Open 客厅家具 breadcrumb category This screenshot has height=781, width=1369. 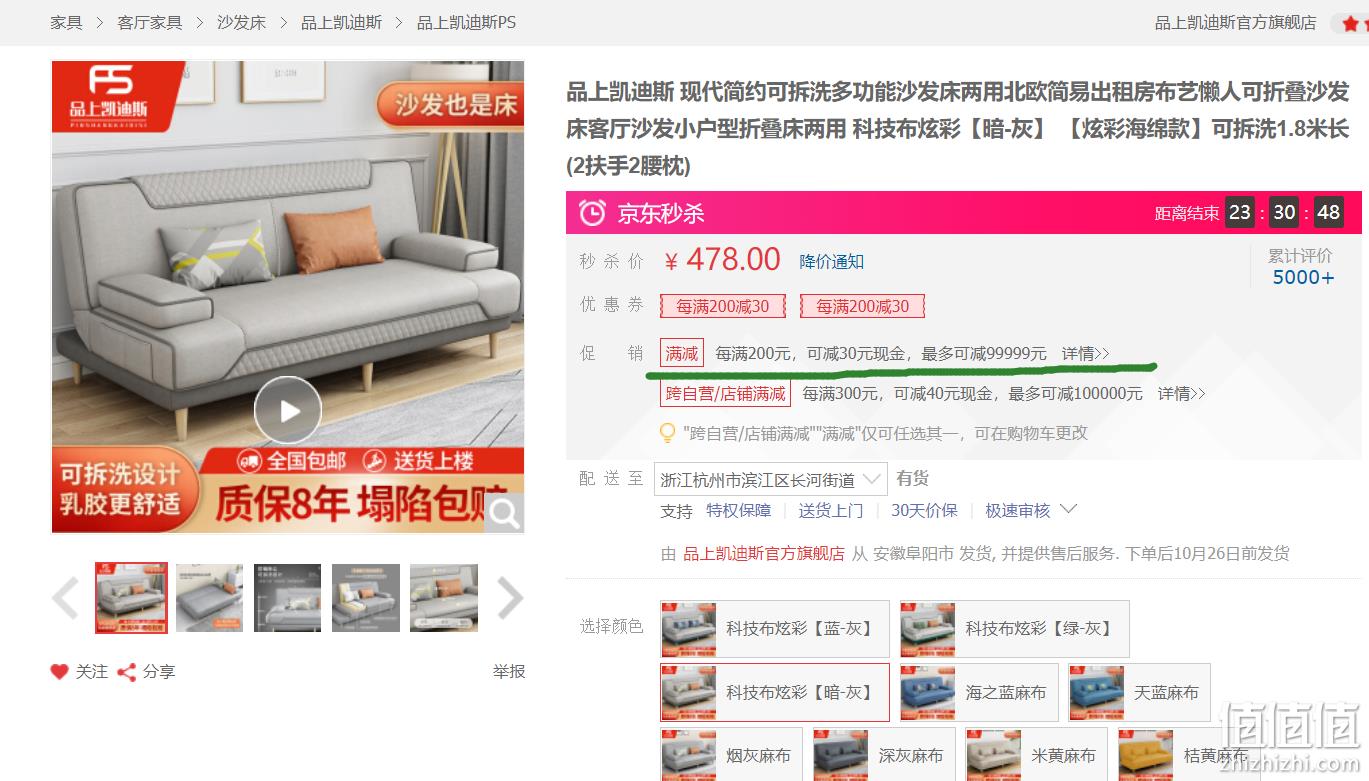(x=149, y=22)
